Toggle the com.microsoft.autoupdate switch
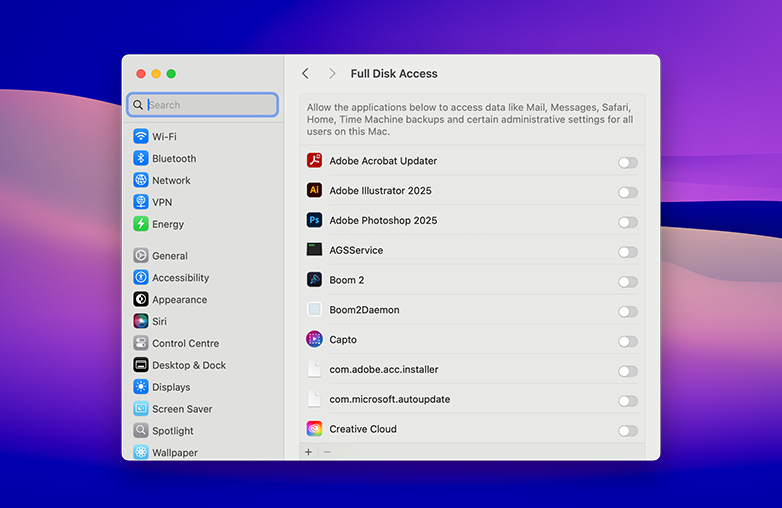Screen dimensions: 782x508 (x=628, y=401)
